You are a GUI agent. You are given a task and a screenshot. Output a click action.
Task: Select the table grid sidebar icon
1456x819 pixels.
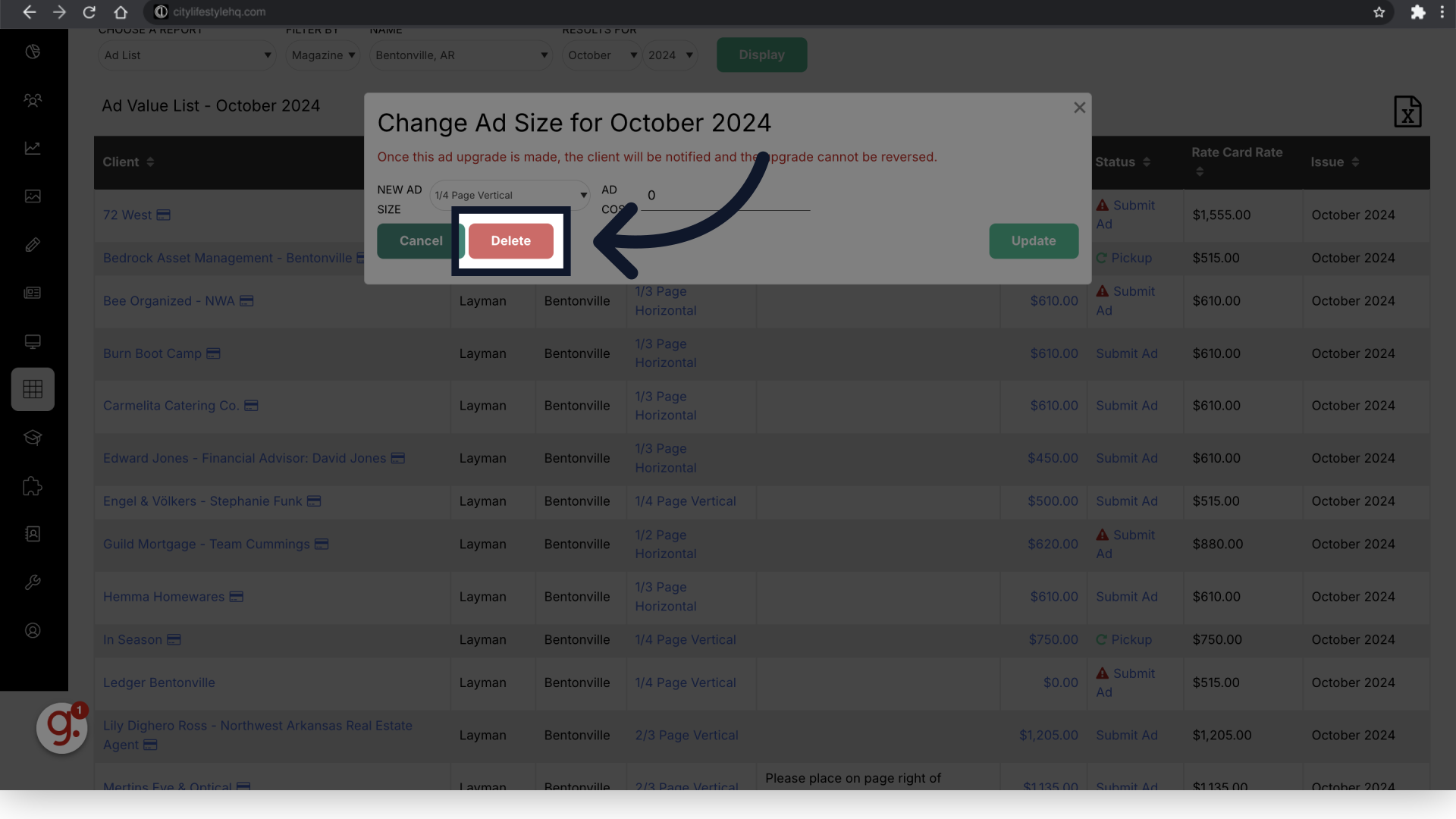33,389
